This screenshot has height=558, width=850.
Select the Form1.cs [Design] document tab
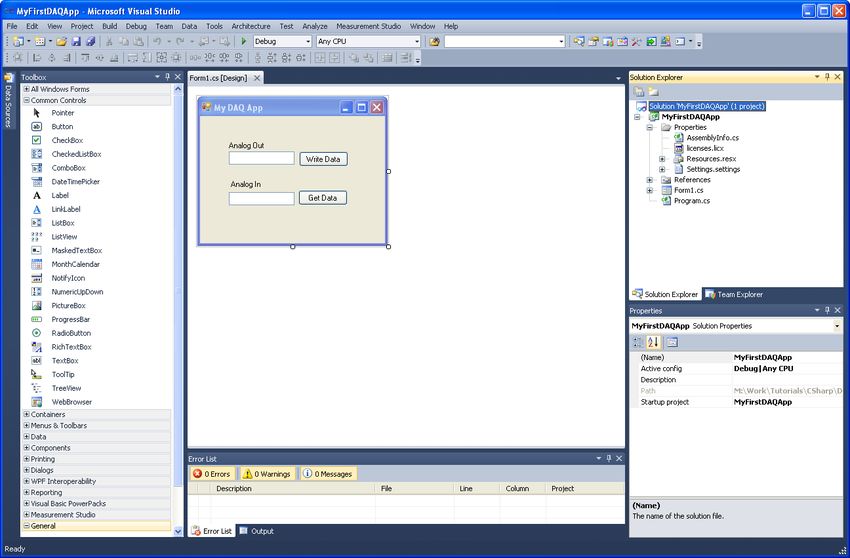[218, 78]
